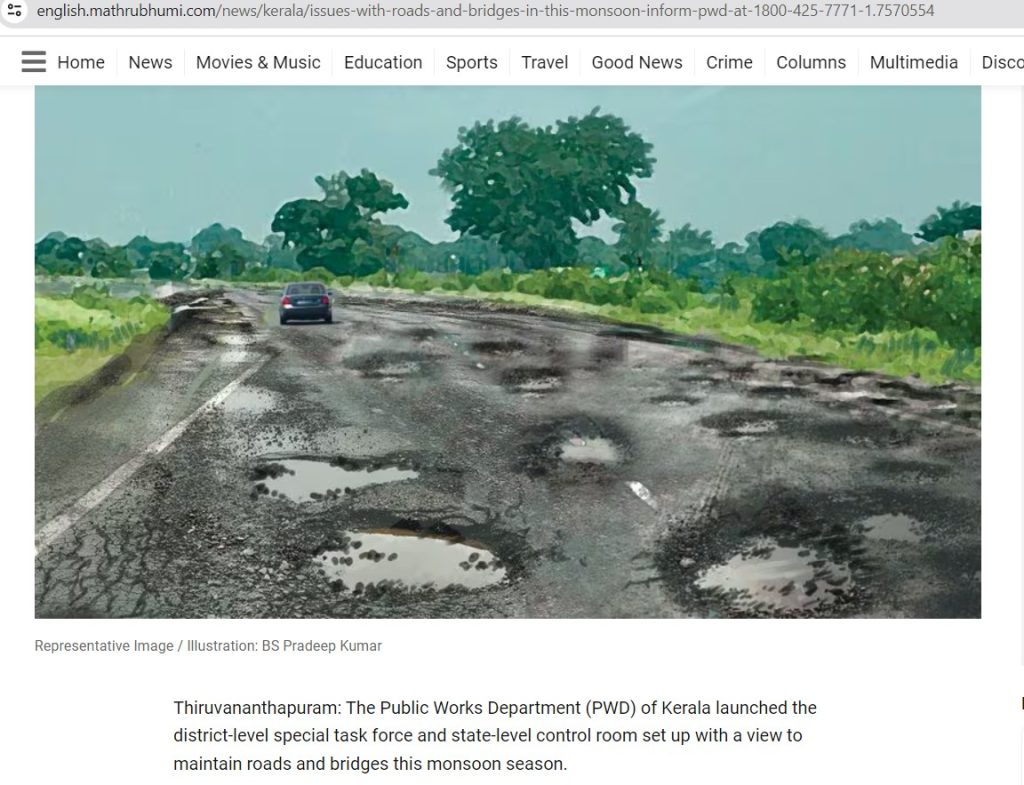Go to Sports section

pyautogui.click(x=472, y=62)
